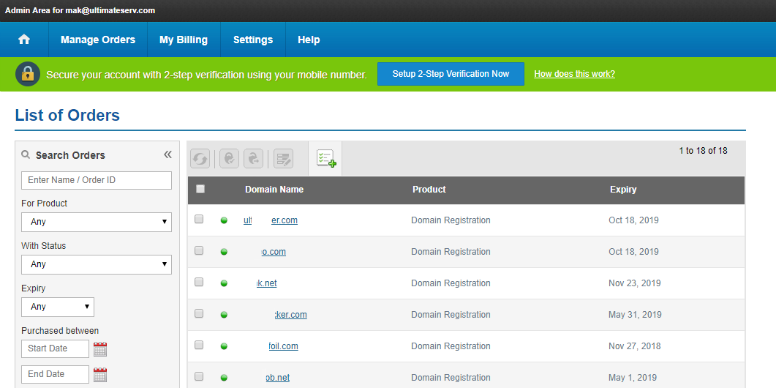
Task: Click the 1 to 18 of 18 counter
Action: (x=703, y=151)
